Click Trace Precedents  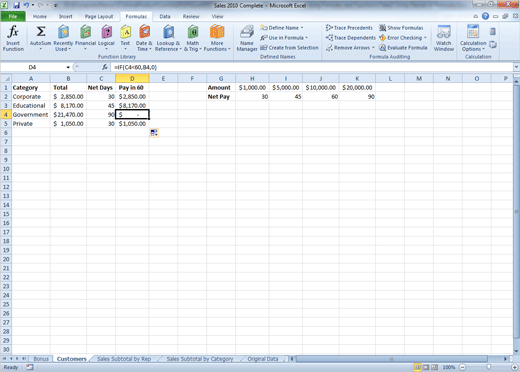click(x=349, y=28)
